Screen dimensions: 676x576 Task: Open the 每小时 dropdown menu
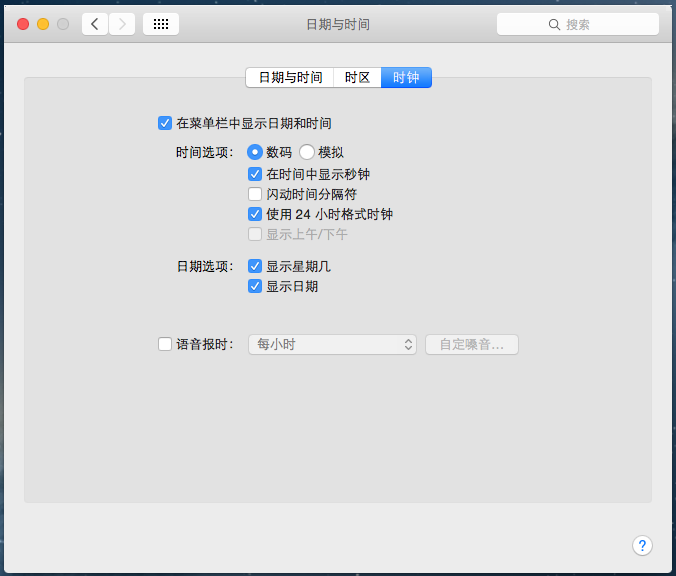click(x=332, y=344)
